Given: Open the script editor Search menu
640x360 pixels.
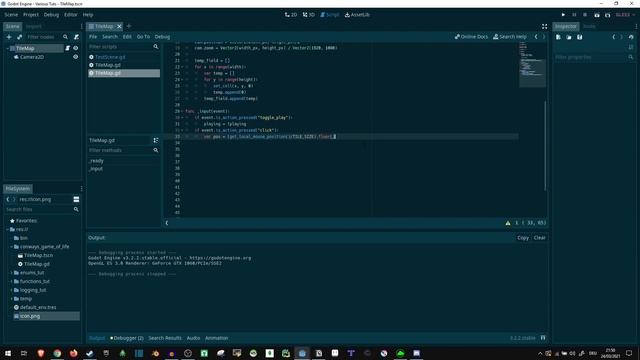Looking at the screenshot, I should (110, 37).
